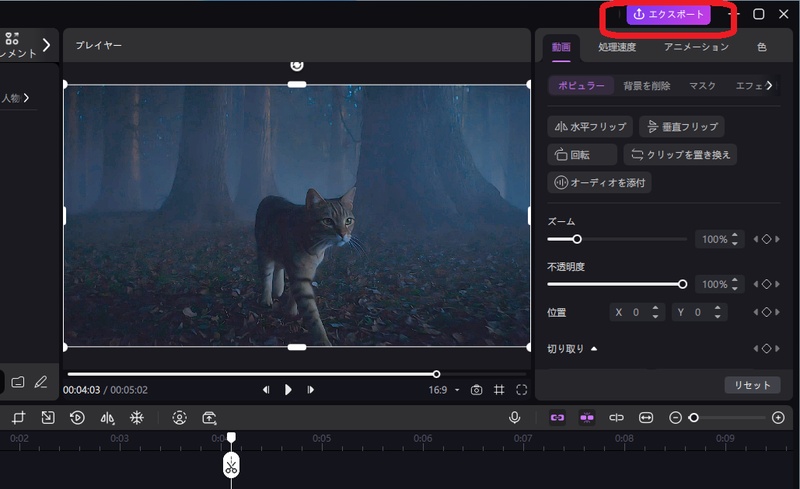Image resolution: width=800 pixels, height=489 pixels.
Task: Click the ズーム slider handle
Action: 577,239
